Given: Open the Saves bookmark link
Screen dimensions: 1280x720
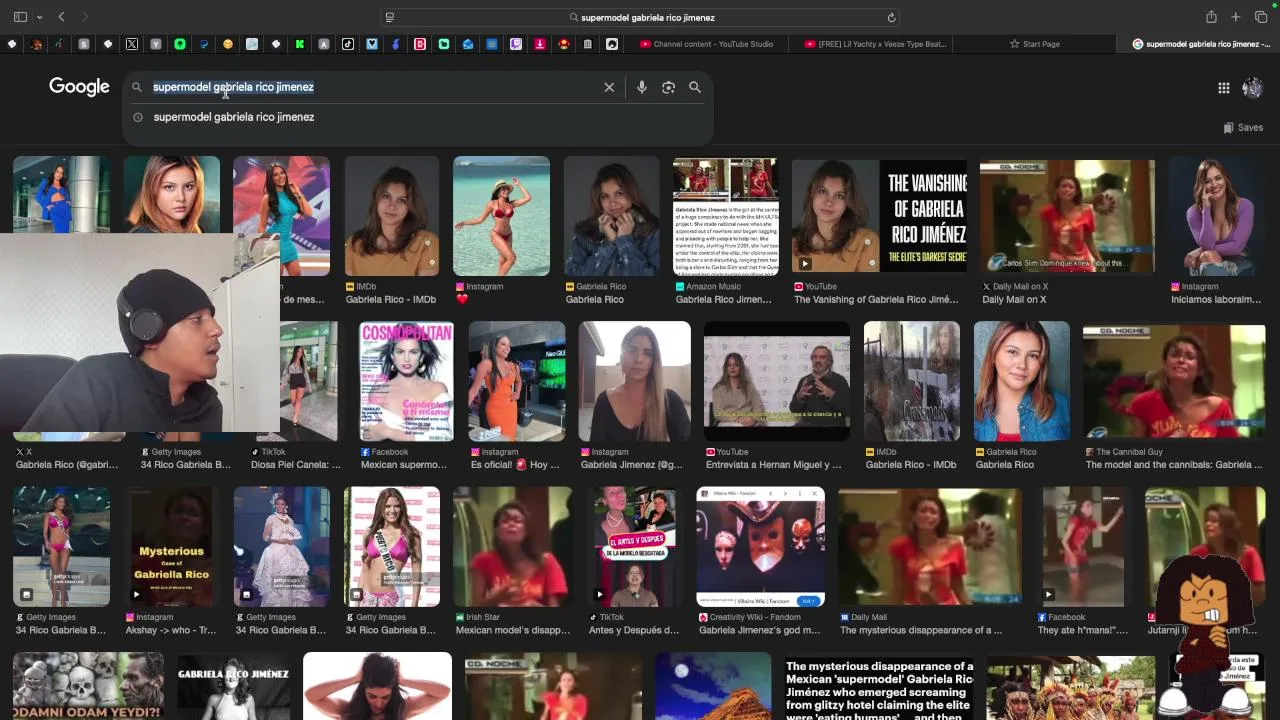Looking at the screenshot, I should click(x=1243, y=127).
